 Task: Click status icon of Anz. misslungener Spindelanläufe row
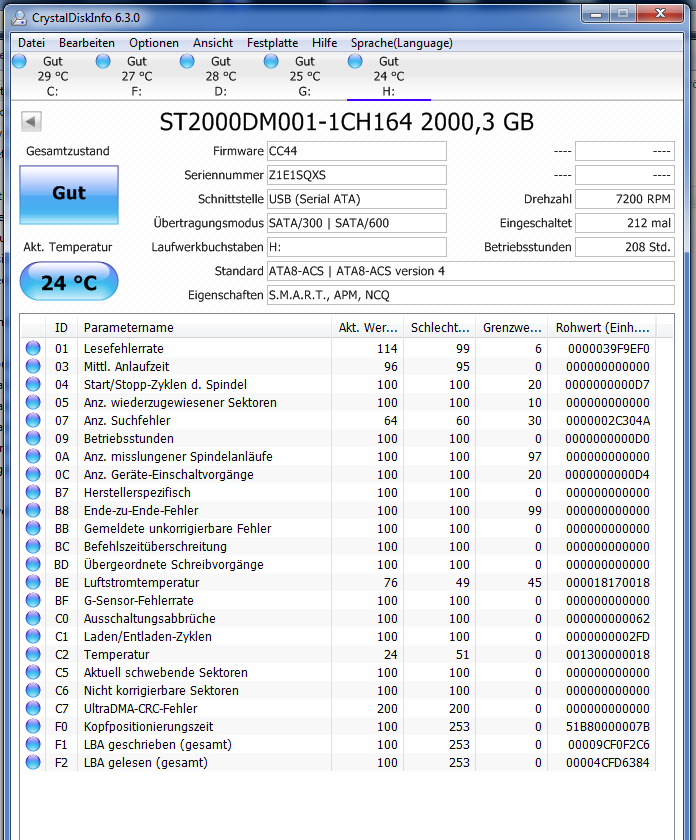click(x=33, y=456)
